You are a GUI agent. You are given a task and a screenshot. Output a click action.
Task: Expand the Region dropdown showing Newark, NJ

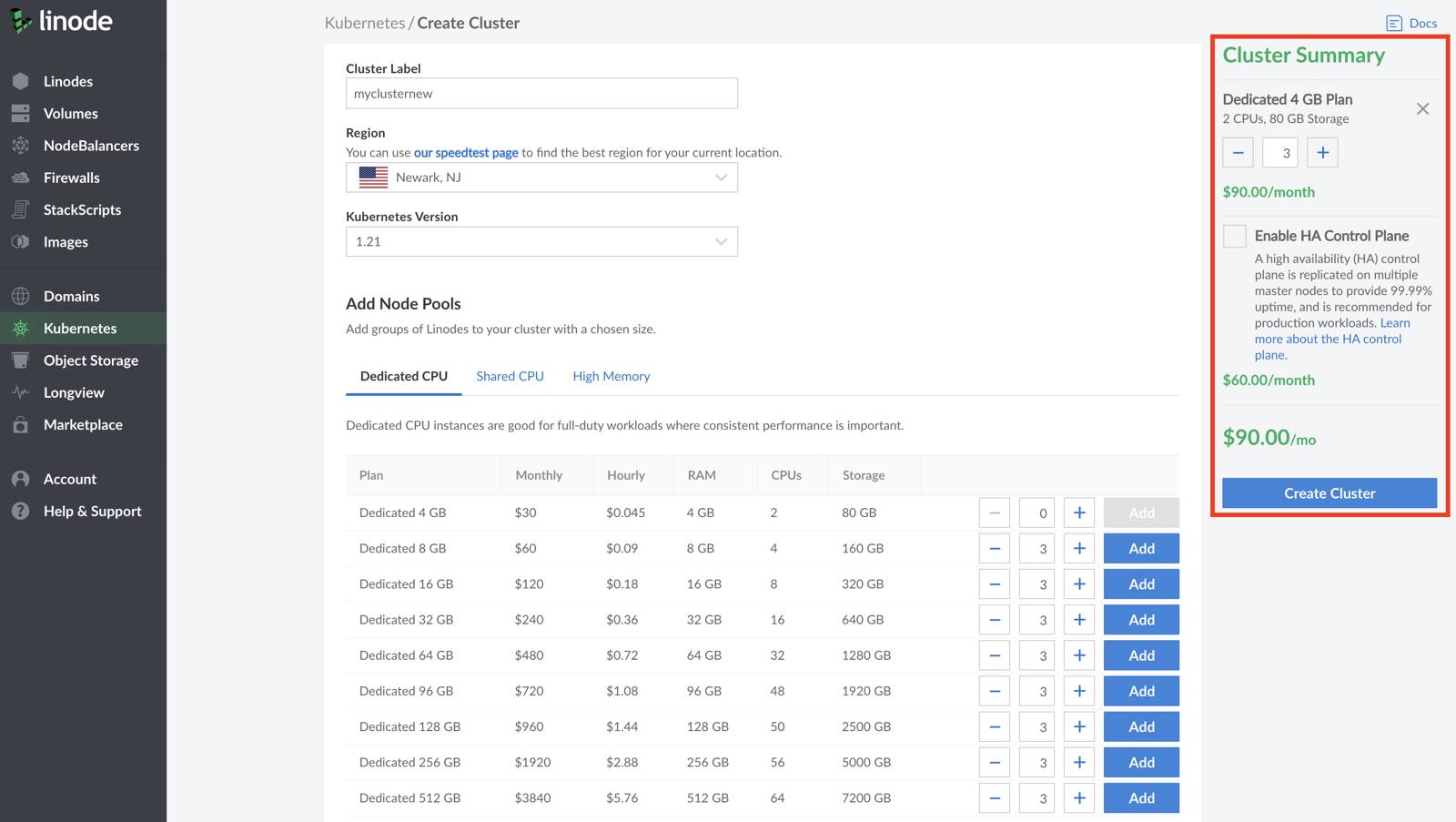pyautogui.click(x=541, y=178)
